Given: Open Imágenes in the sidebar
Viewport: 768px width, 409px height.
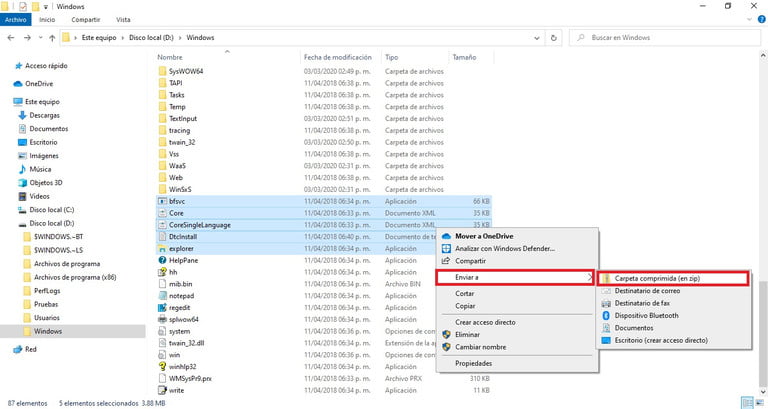Looking at the screenshot, I should coord(44,156).
